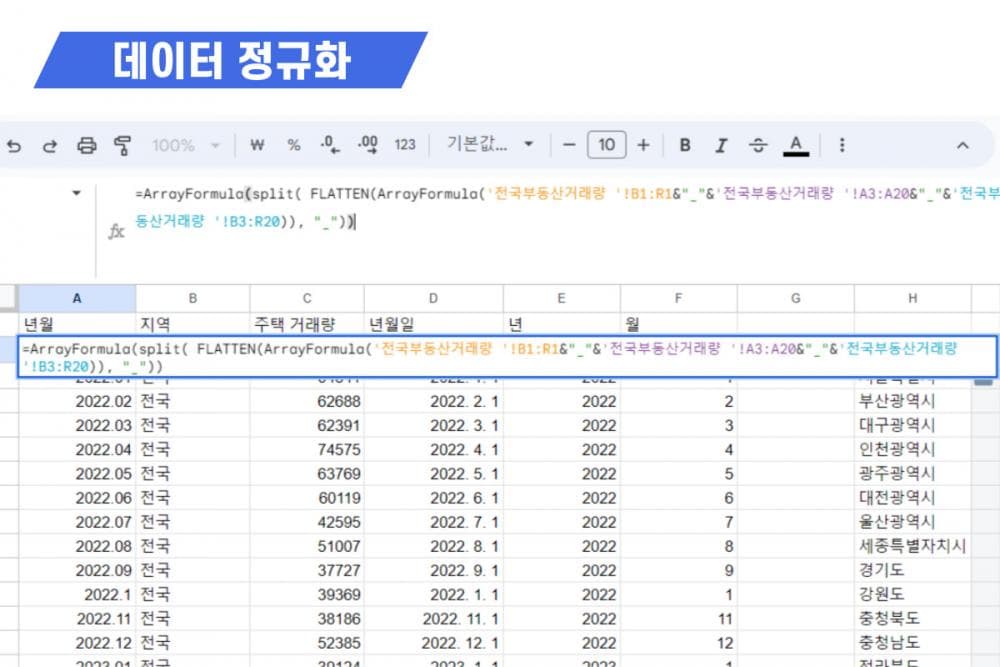
Task: Click cell 충청남도
Action: [x=913, y=643]
